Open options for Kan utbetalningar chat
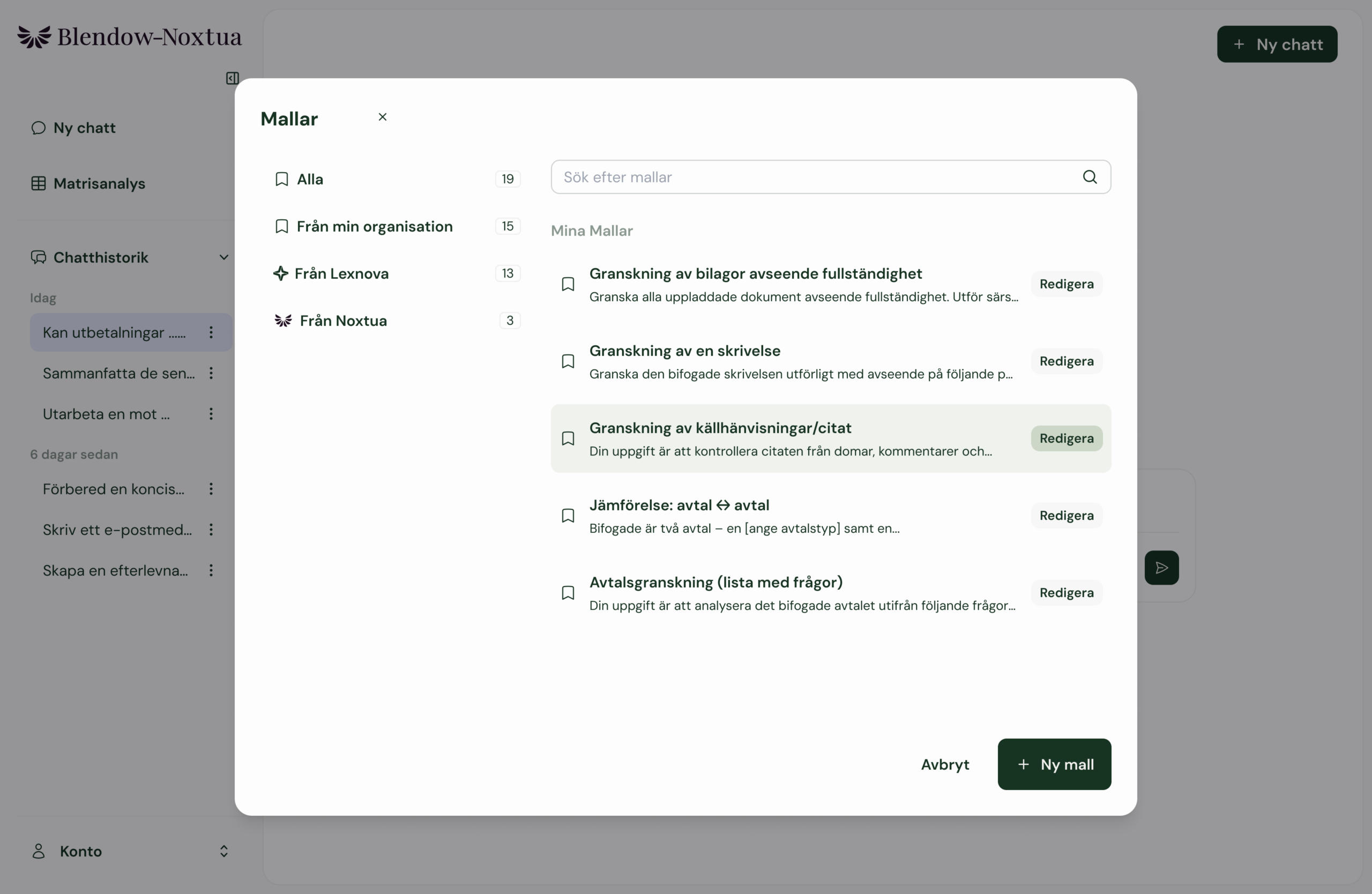 click(211, 333)
